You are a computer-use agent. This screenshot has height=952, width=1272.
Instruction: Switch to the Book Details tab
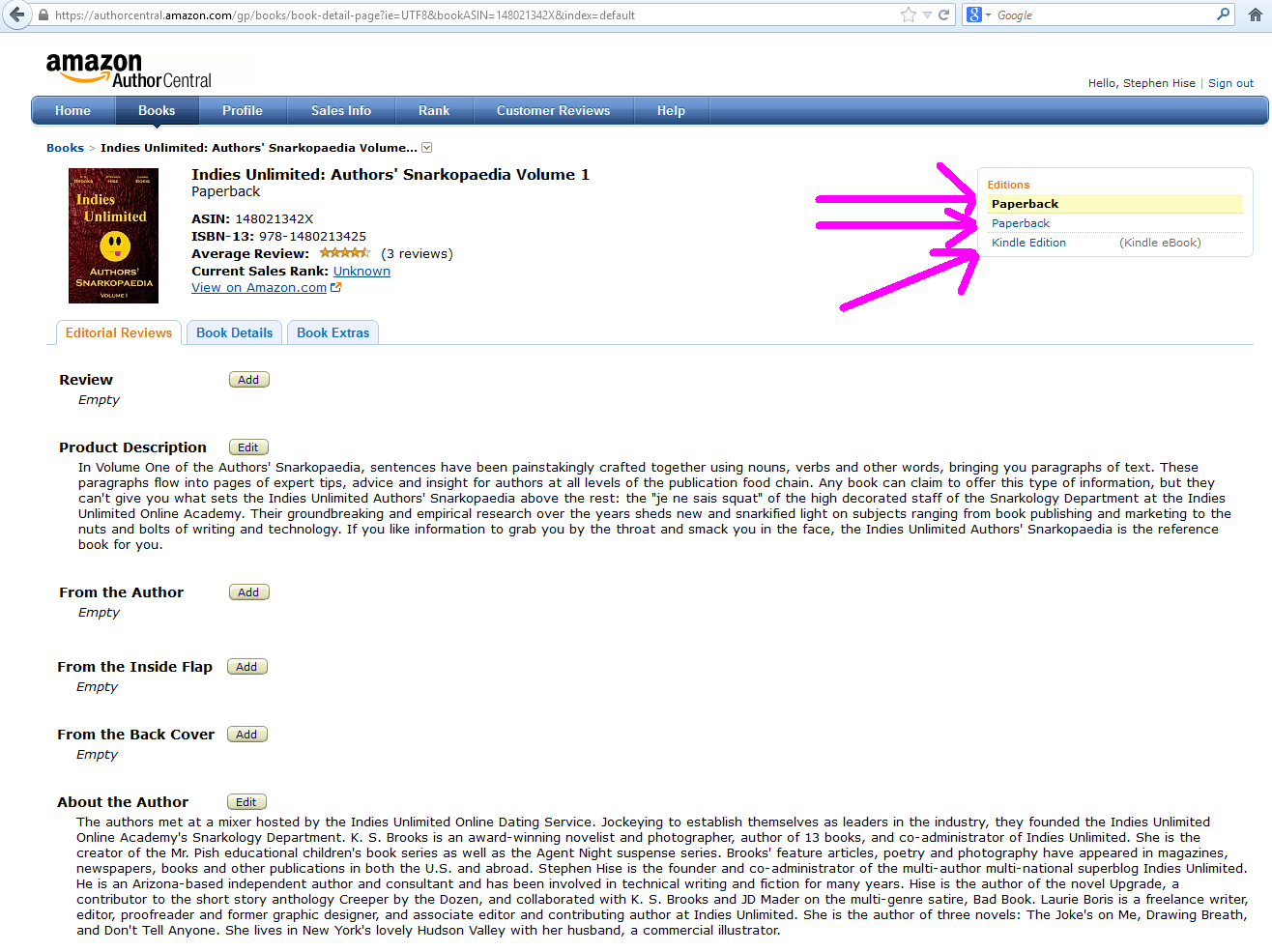point(235,332)
